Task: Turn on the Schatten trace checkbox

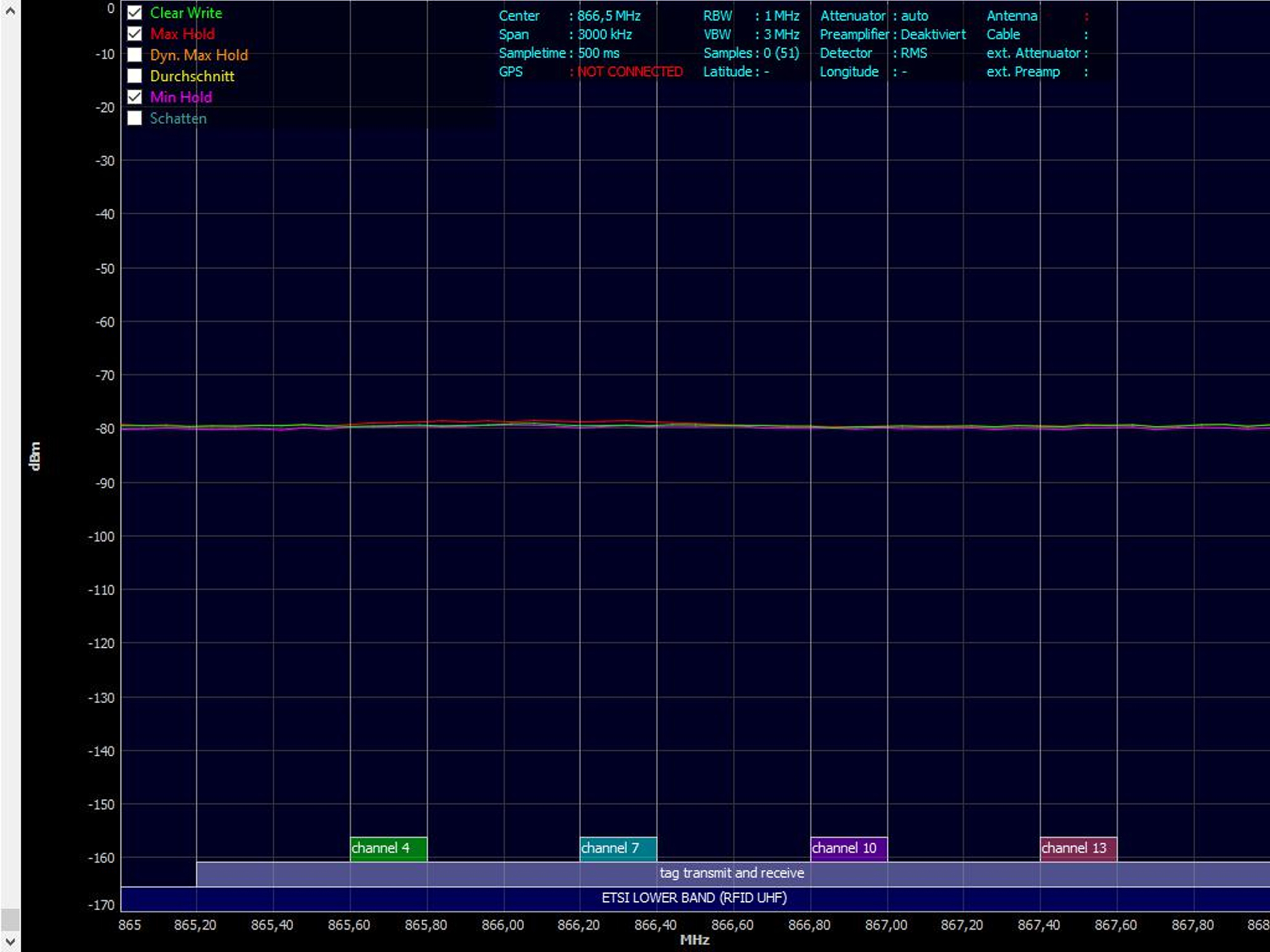Action: click(x=134, y=118)
